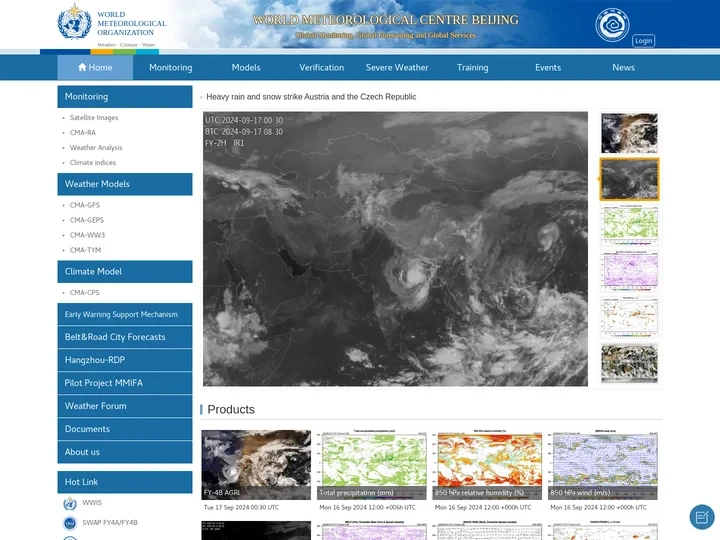
Task: Open the Monitoring nav menu
Action: tap(171, 68)
